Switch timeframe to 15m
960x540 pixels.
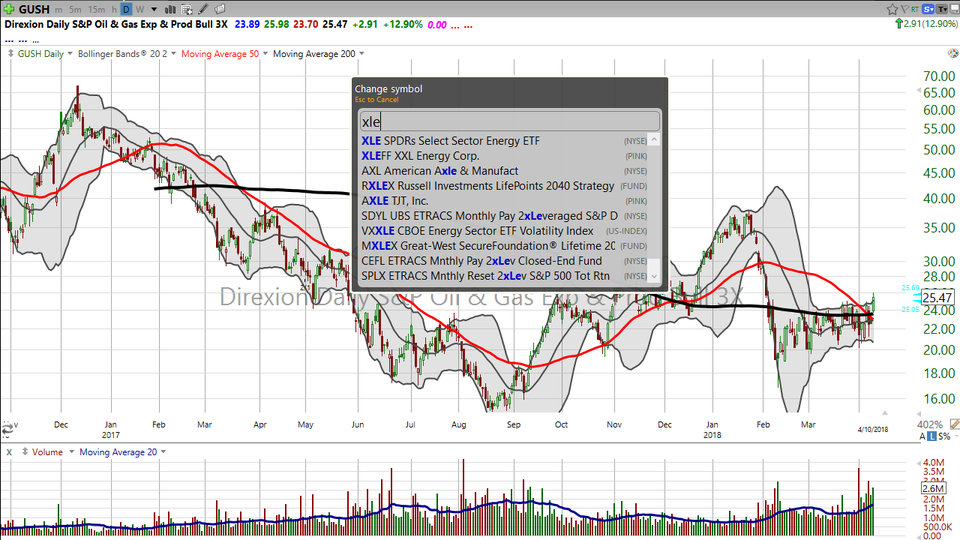click(x=97, y=9)
